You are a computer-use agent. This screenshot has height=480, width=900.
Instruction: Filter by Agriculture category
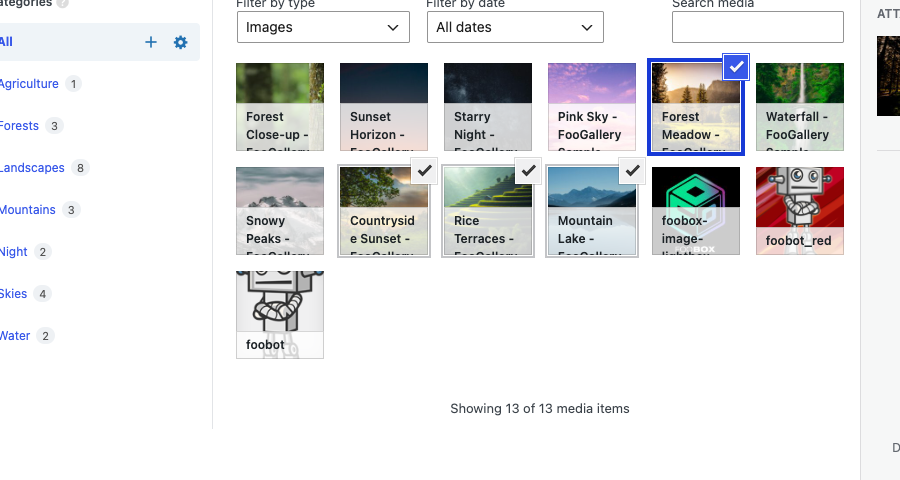tap(29, 84)
